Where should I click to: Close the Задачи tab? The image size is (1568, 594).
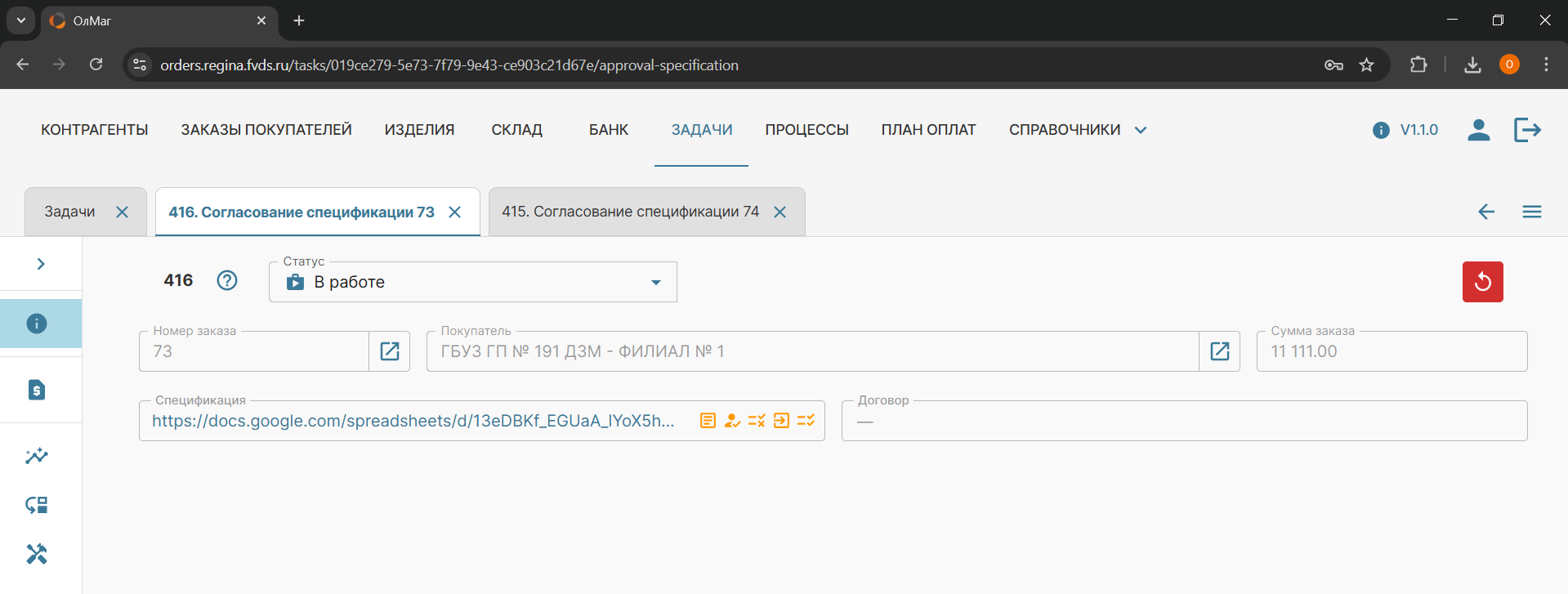click(123, 212)
